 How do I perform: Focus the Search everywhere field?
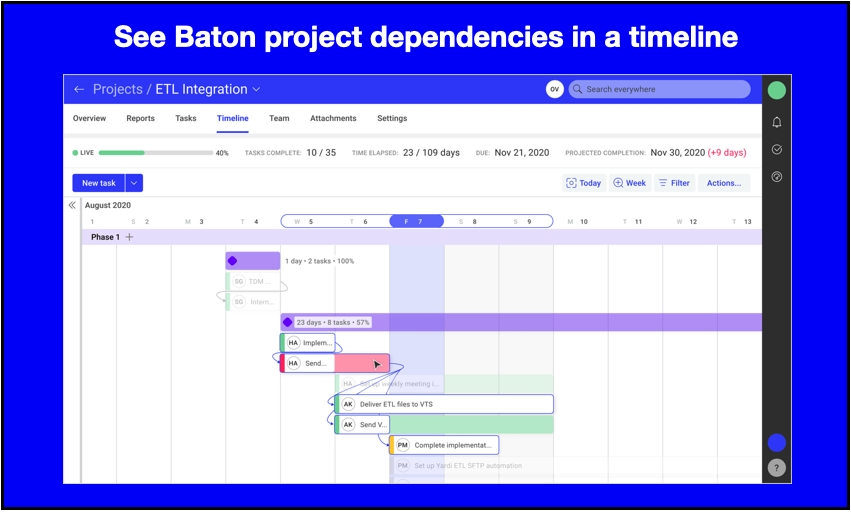click(659, 89)
